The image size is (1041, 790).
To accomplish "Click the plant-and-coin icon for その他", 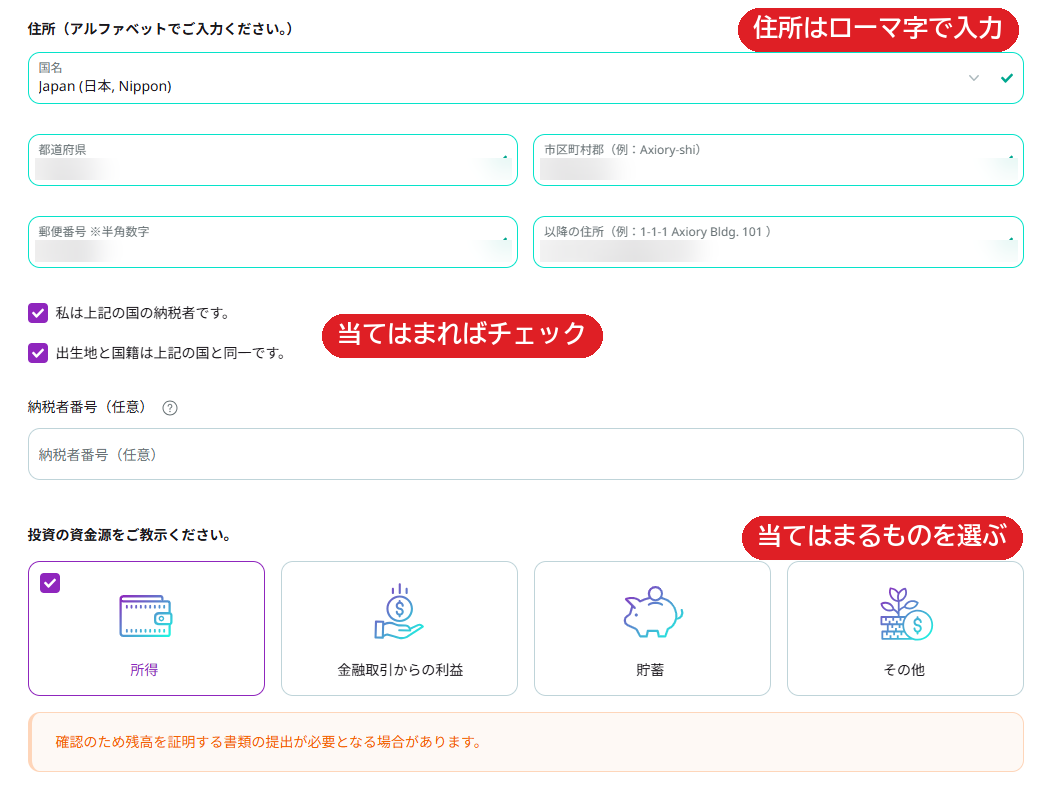I will [x=906, y=614].
